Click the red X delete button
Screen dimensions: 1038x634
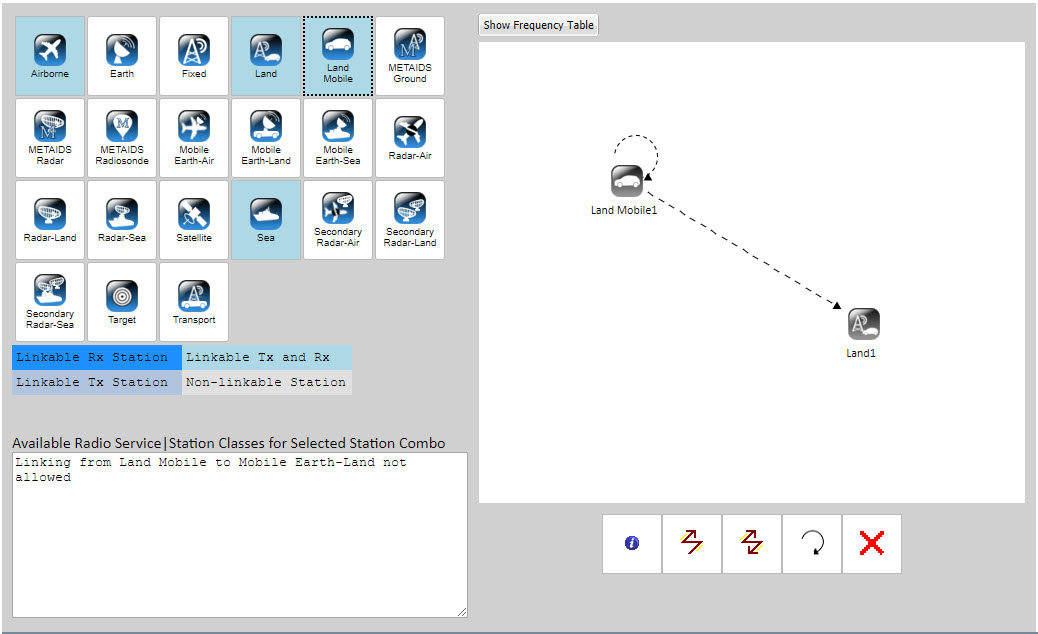click(x=872, y=543)
